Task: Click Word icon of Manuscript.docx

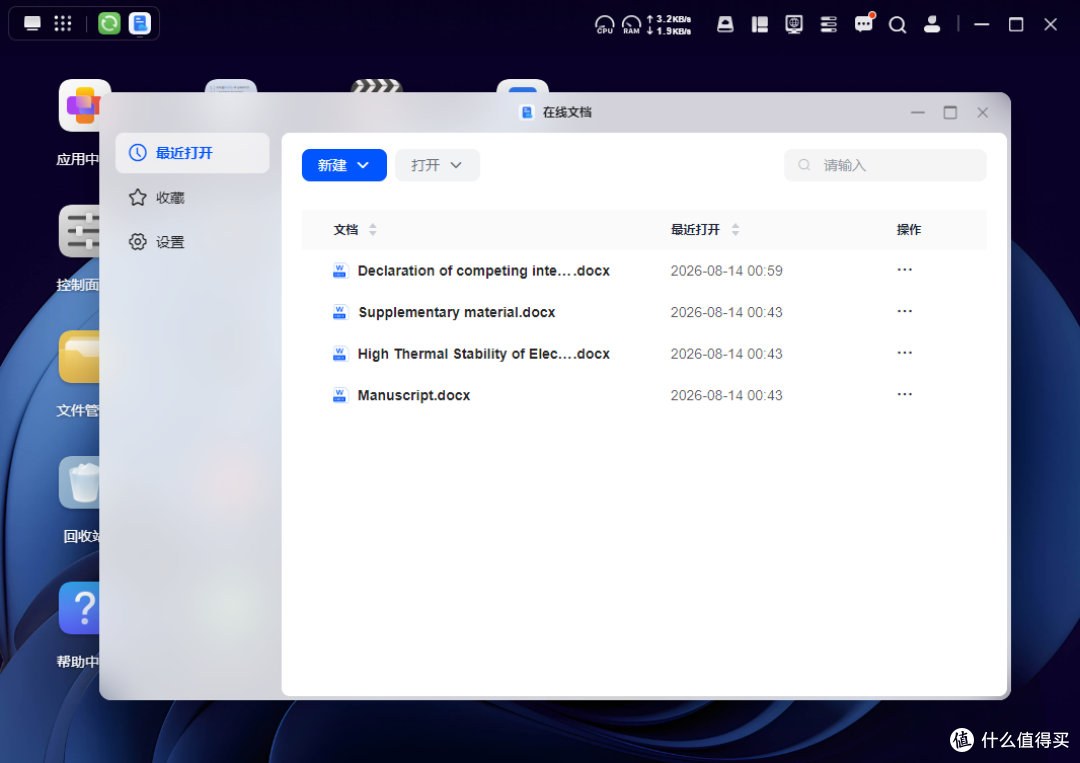Action: [x=340, y=395]
